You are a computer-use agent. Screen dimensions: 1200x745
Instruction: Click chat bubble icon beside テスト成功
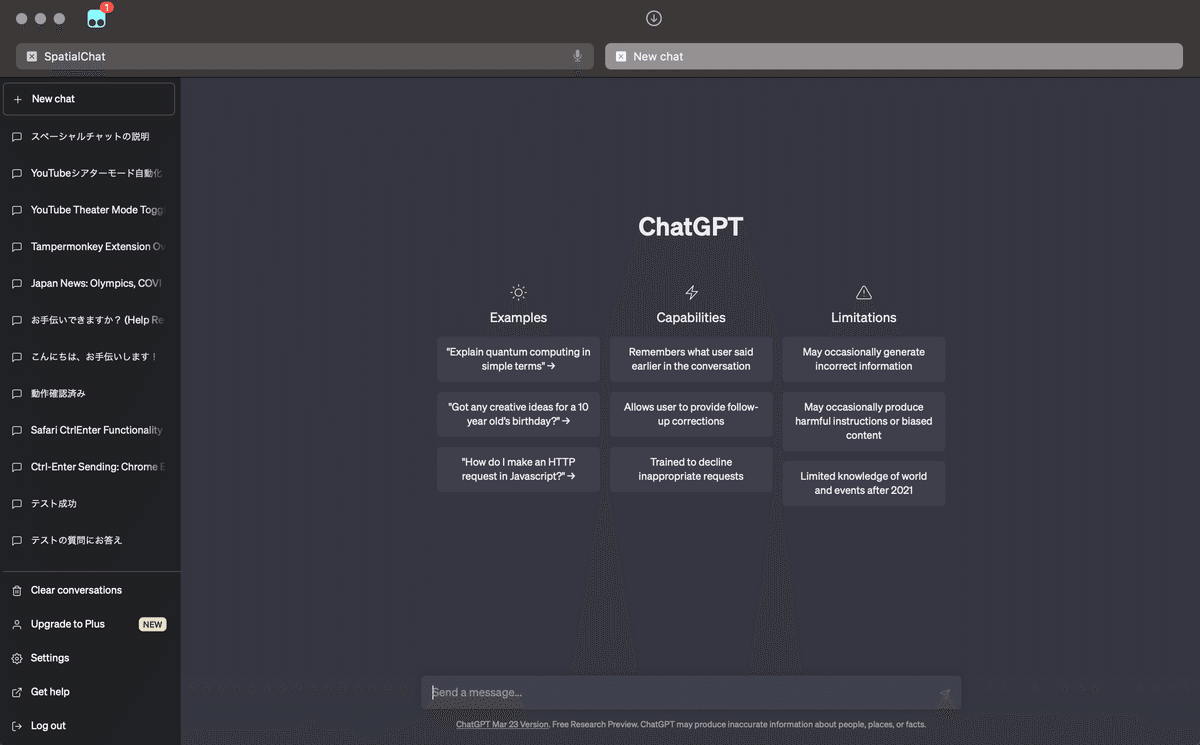16,504
